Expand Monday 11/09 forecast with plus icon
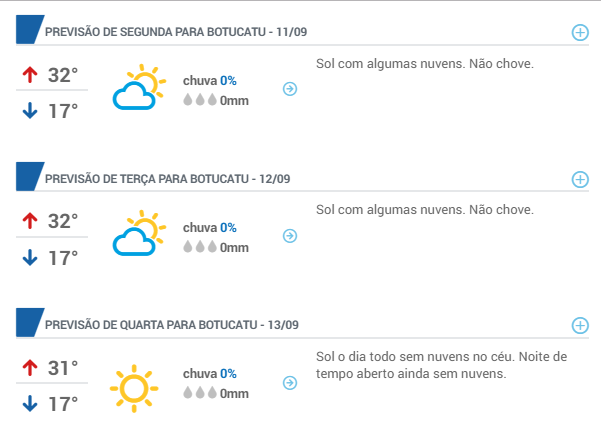The height and width of the screenshot is (447, 601). point(580,33)
